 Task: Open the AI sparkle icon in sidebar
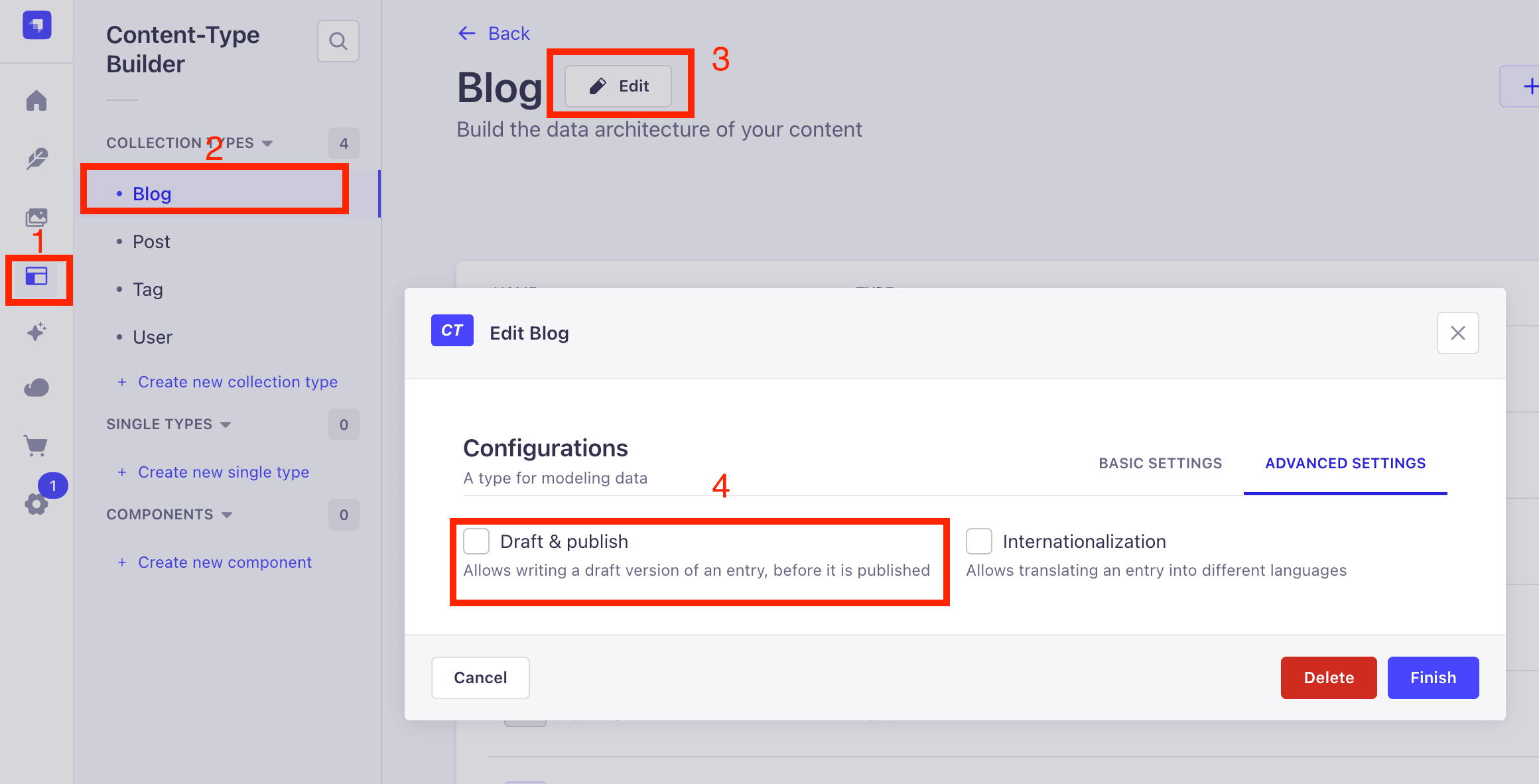click(36, 332)
